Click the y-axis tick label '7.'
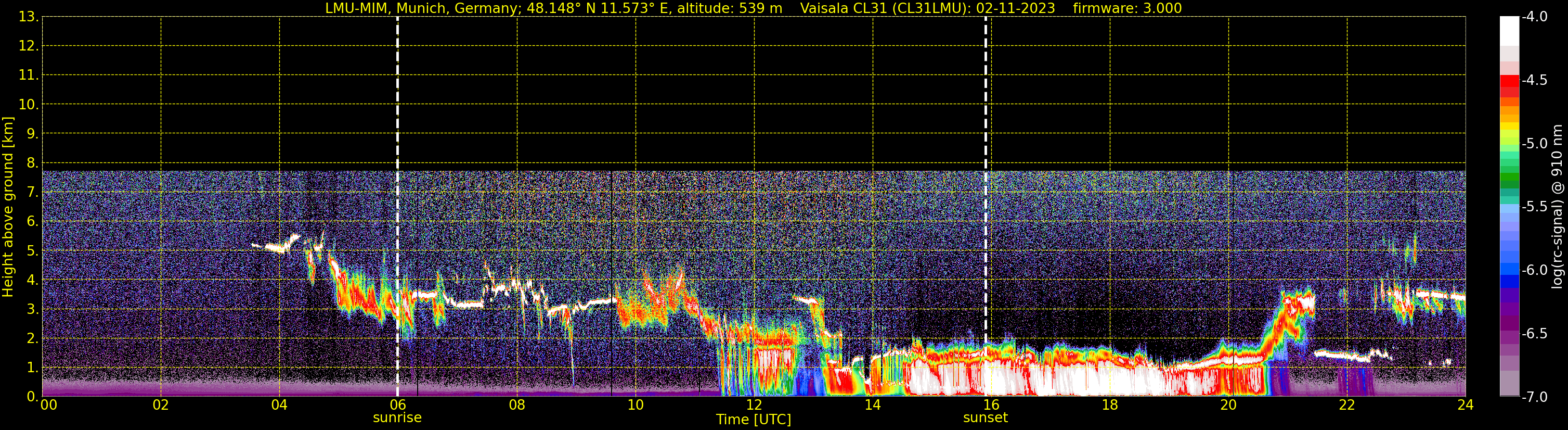The image size is (1568, 430). coord(32,192)
